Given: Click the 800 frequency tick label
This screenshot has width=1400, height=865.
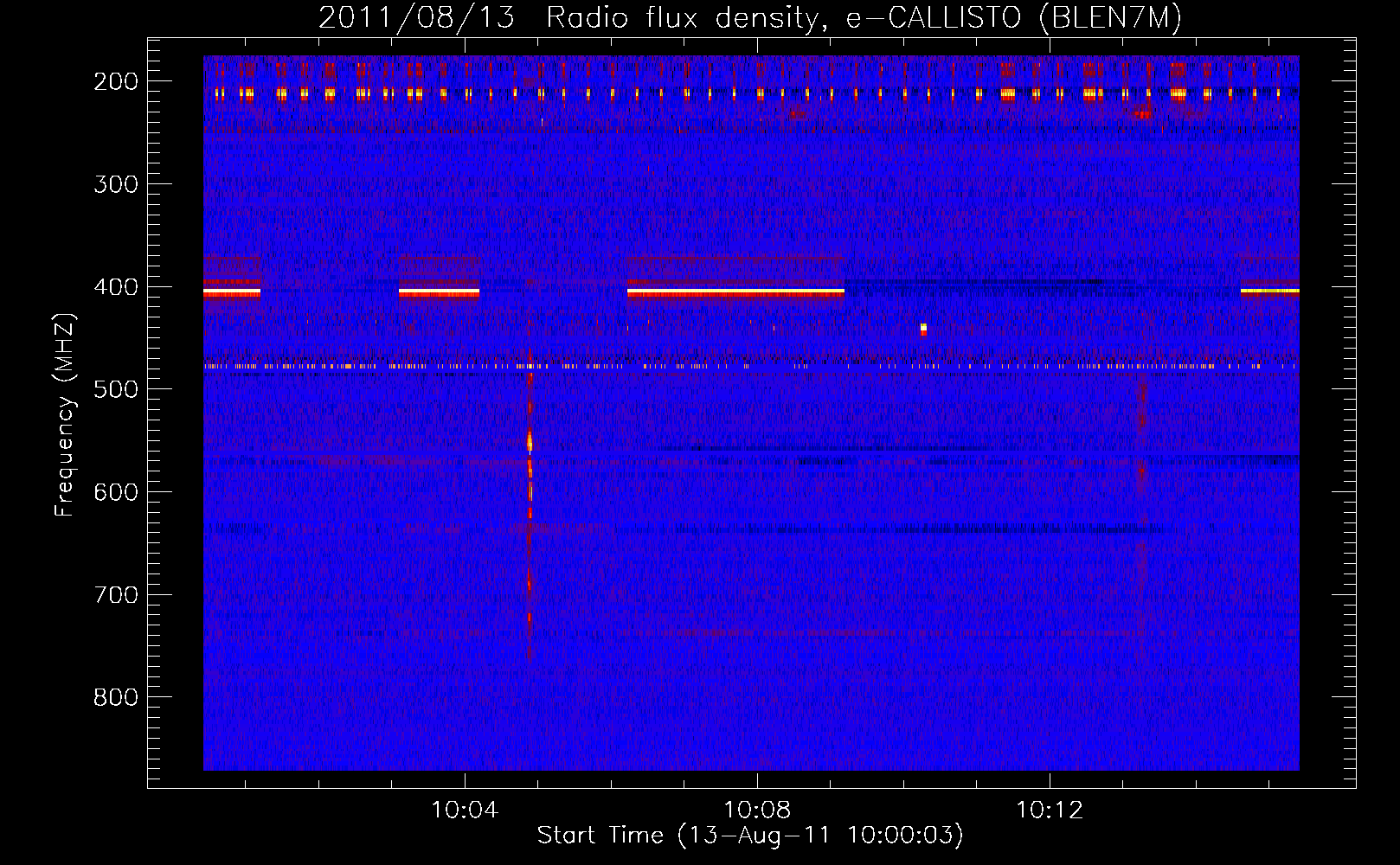Looking at the screenshot, I should pos(116,697).
